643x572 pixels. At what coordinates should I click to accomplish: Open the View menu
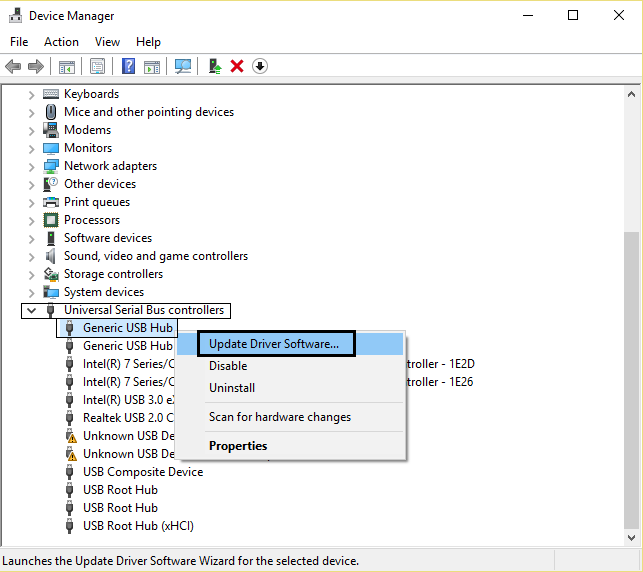107,42
